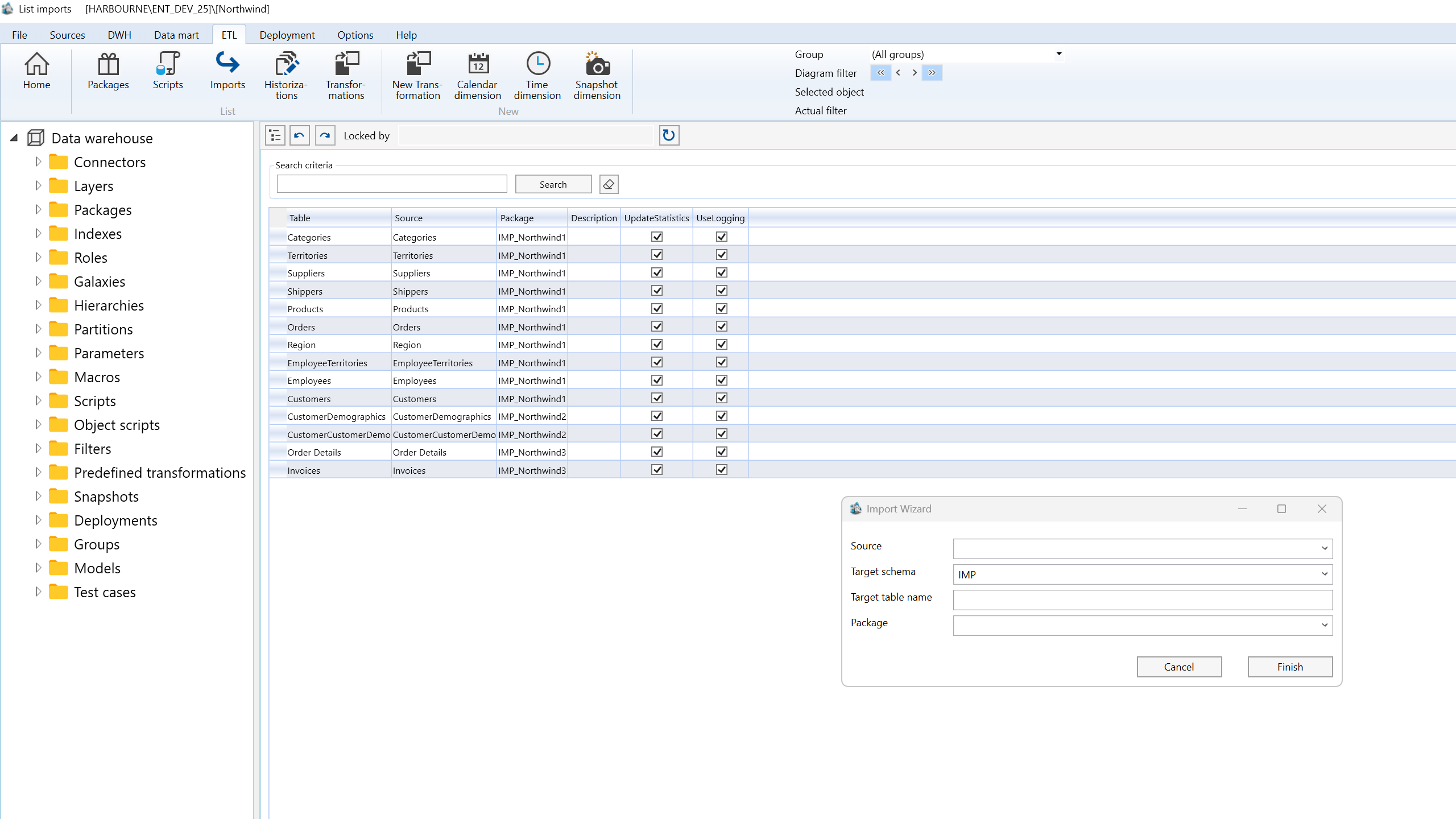Open the Scripts list icon
The image size is (1456, 819).
click(x=168, y=71)
